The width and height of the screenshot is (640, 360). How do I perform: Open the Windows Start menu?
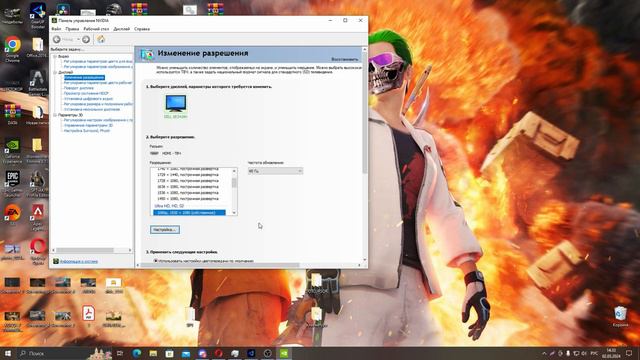(x=8, y=353)
